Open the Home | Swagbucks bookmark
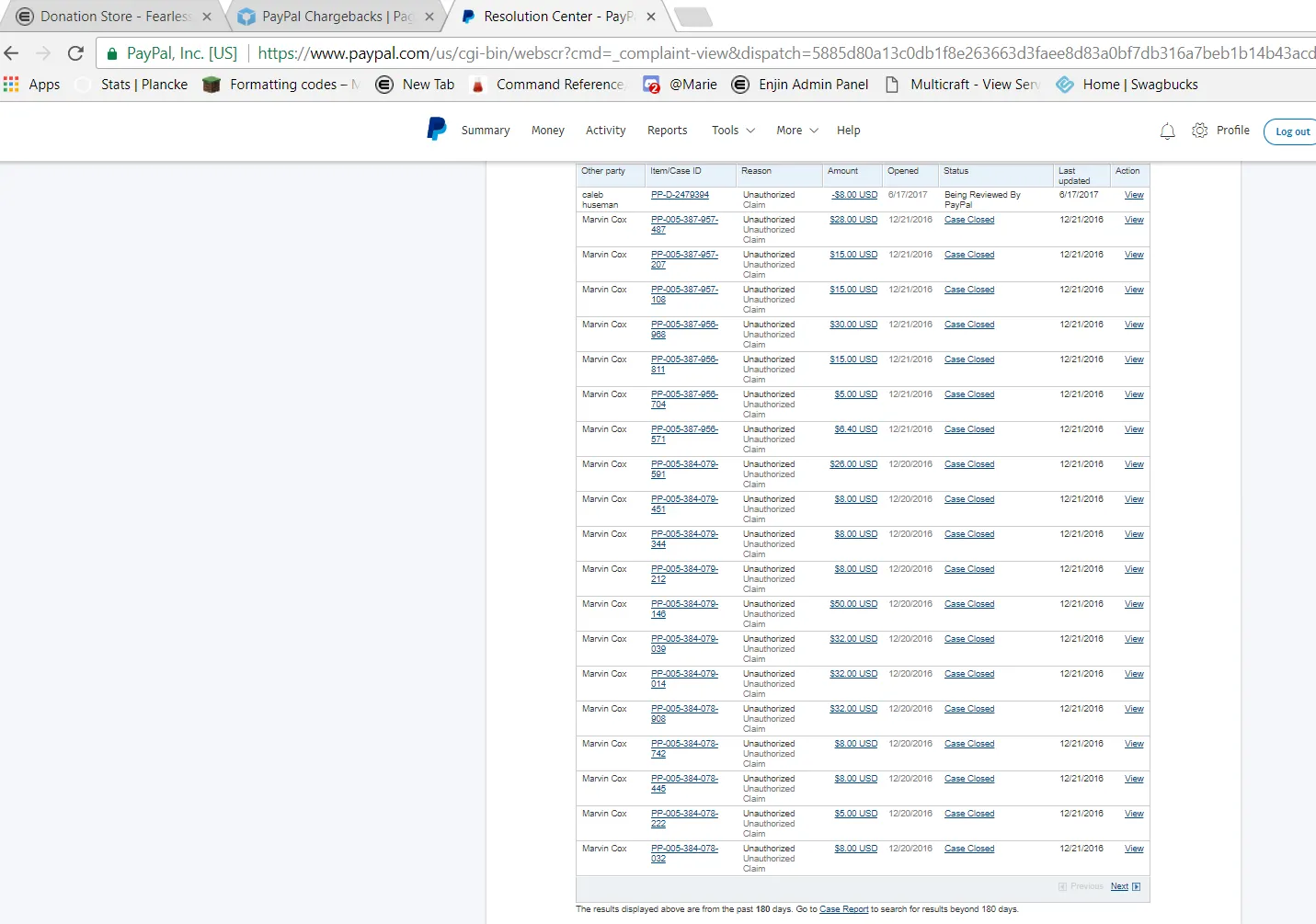The width and height of the screenshot is (1316, 924). pyautogui.click(x=1127, y=85)
